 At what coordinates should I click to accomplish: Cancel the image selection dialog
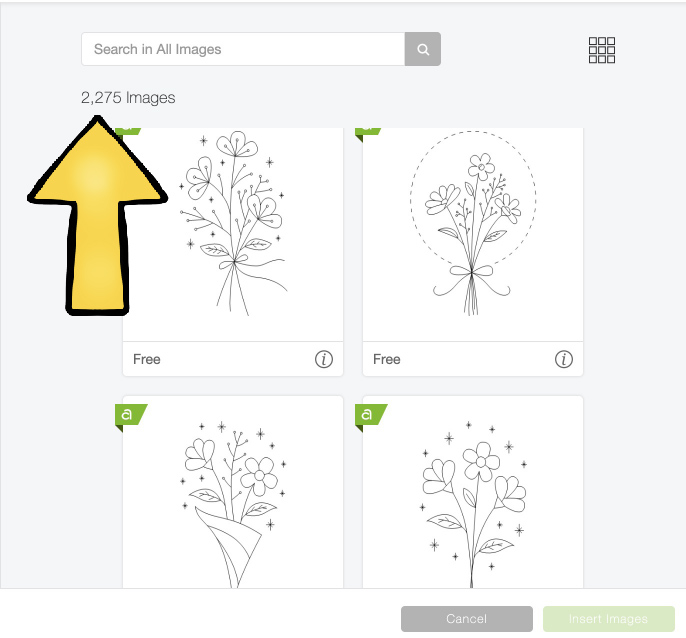pos(467,619)
